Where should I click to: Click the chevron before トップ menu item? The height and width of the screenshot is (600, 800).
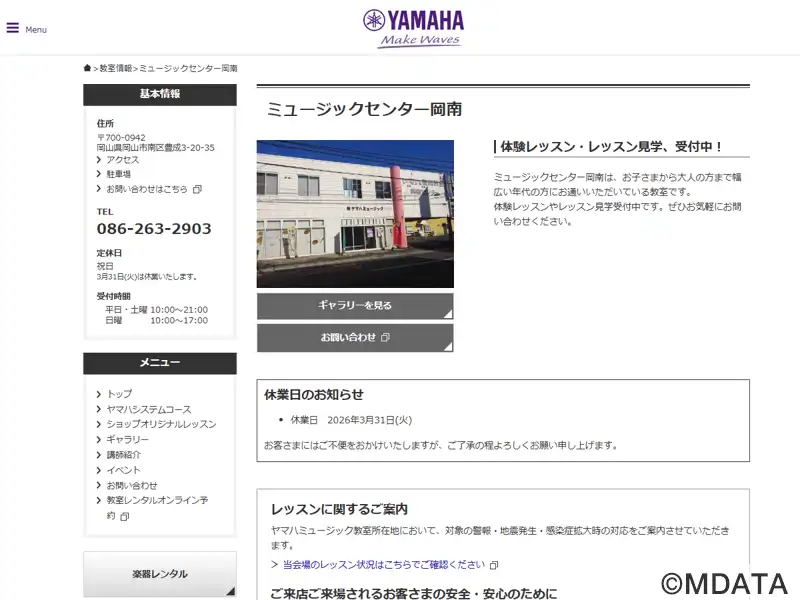coord(98,394)
